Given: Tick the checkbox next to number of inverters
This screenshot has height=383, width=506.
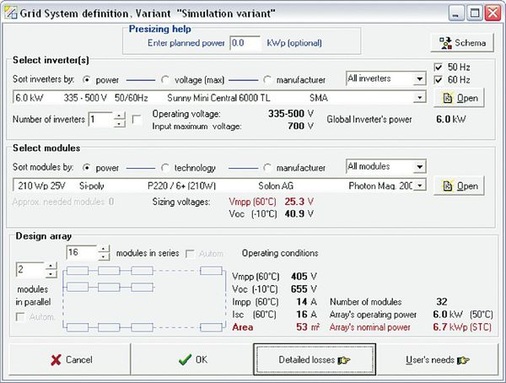Looking at the screenshot, I should [x=137, y=119].
